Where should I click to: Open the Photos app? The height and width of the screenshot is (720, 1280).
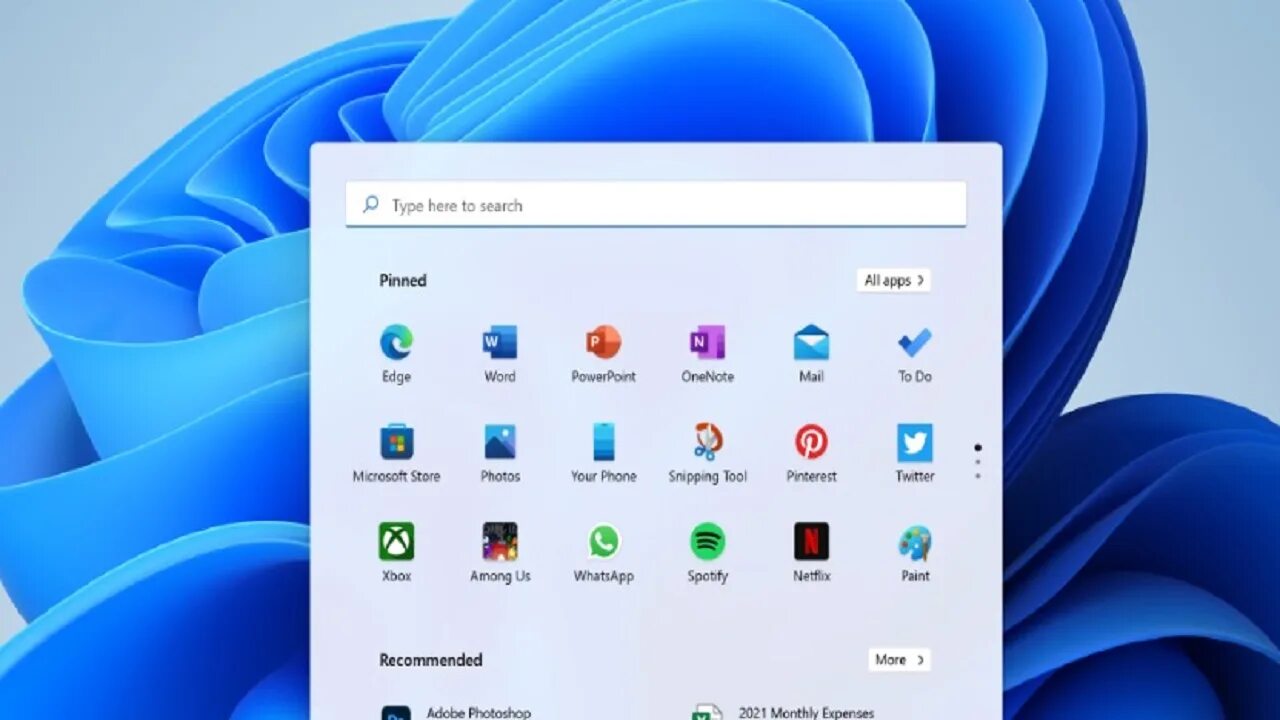500,442
